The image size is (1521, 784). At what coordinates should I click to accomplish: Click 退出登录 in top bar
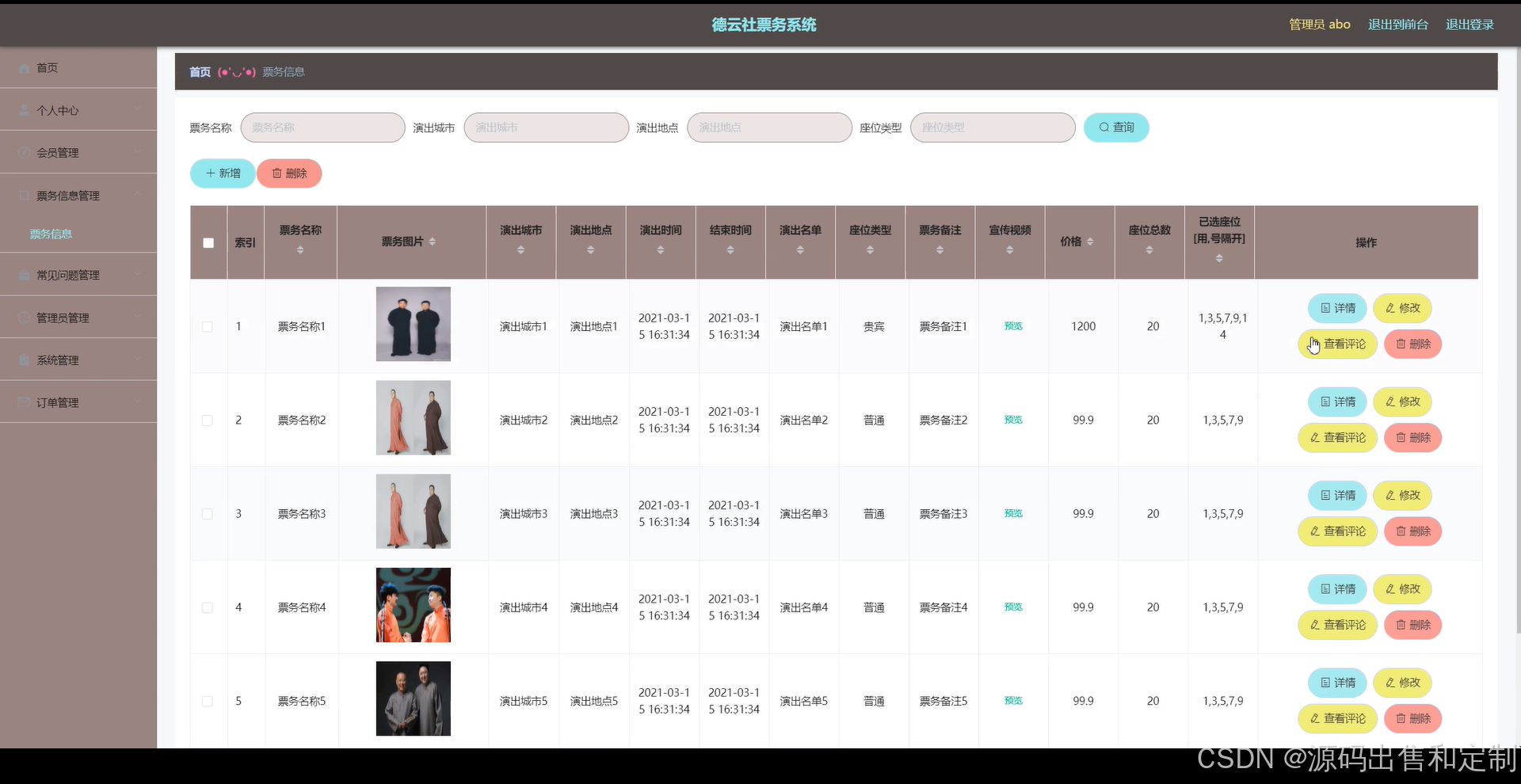[1470, 25]
